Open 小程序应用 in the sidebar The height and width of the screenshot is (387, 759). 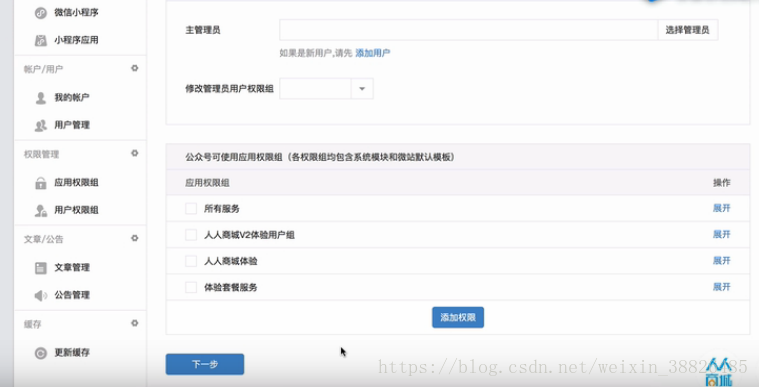tap(76, 40)
